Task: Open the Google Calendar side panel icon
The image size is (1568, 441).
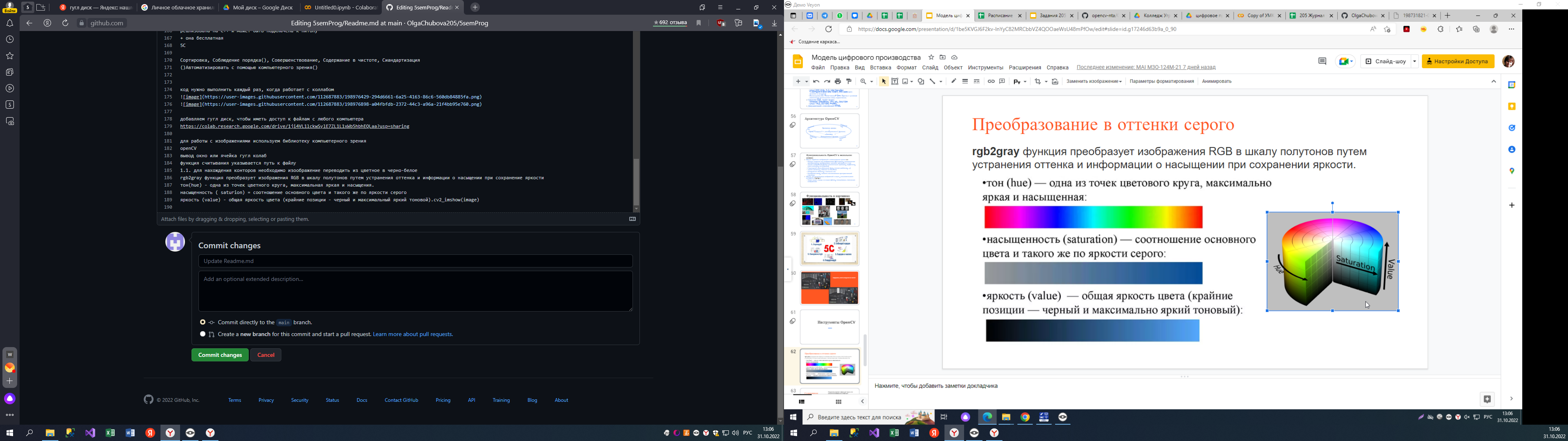Action: pos(1511,85)
